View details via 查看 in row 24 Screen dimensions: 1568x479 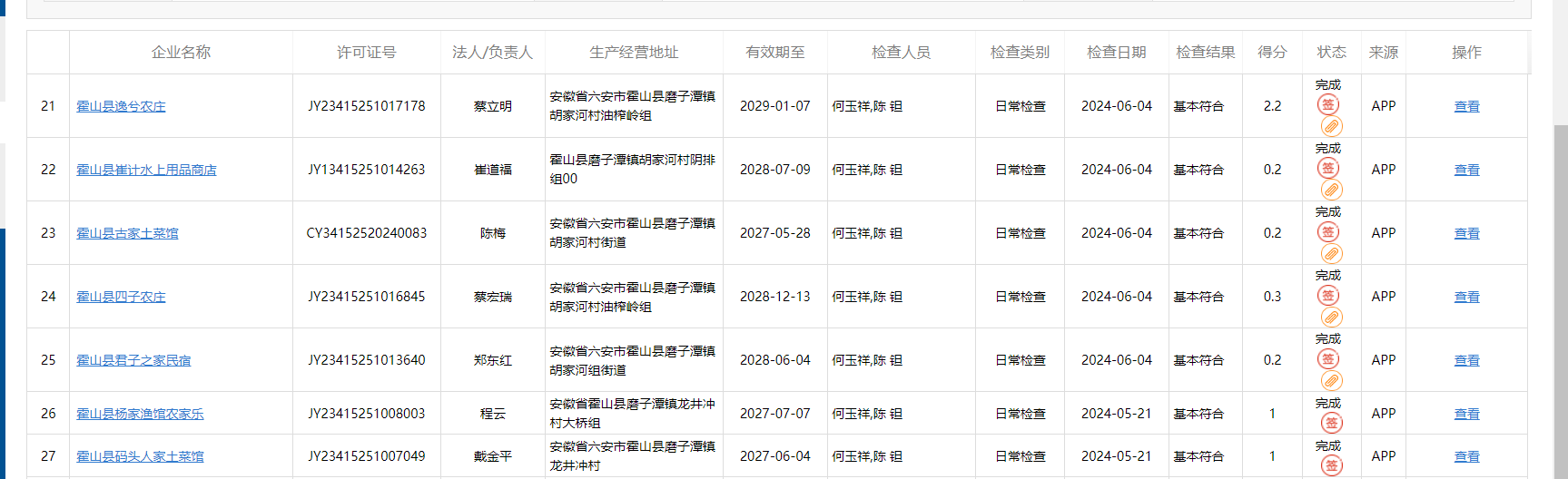1466,297
